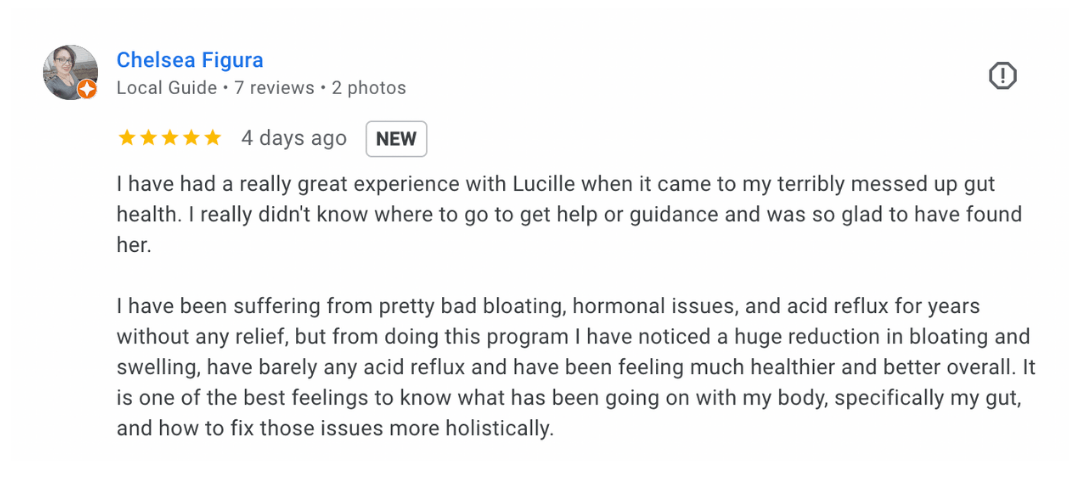This screenshot has width=1080, height=500.
Task: Click the NEW badge beside the date
Action: [x=396, y=139]
